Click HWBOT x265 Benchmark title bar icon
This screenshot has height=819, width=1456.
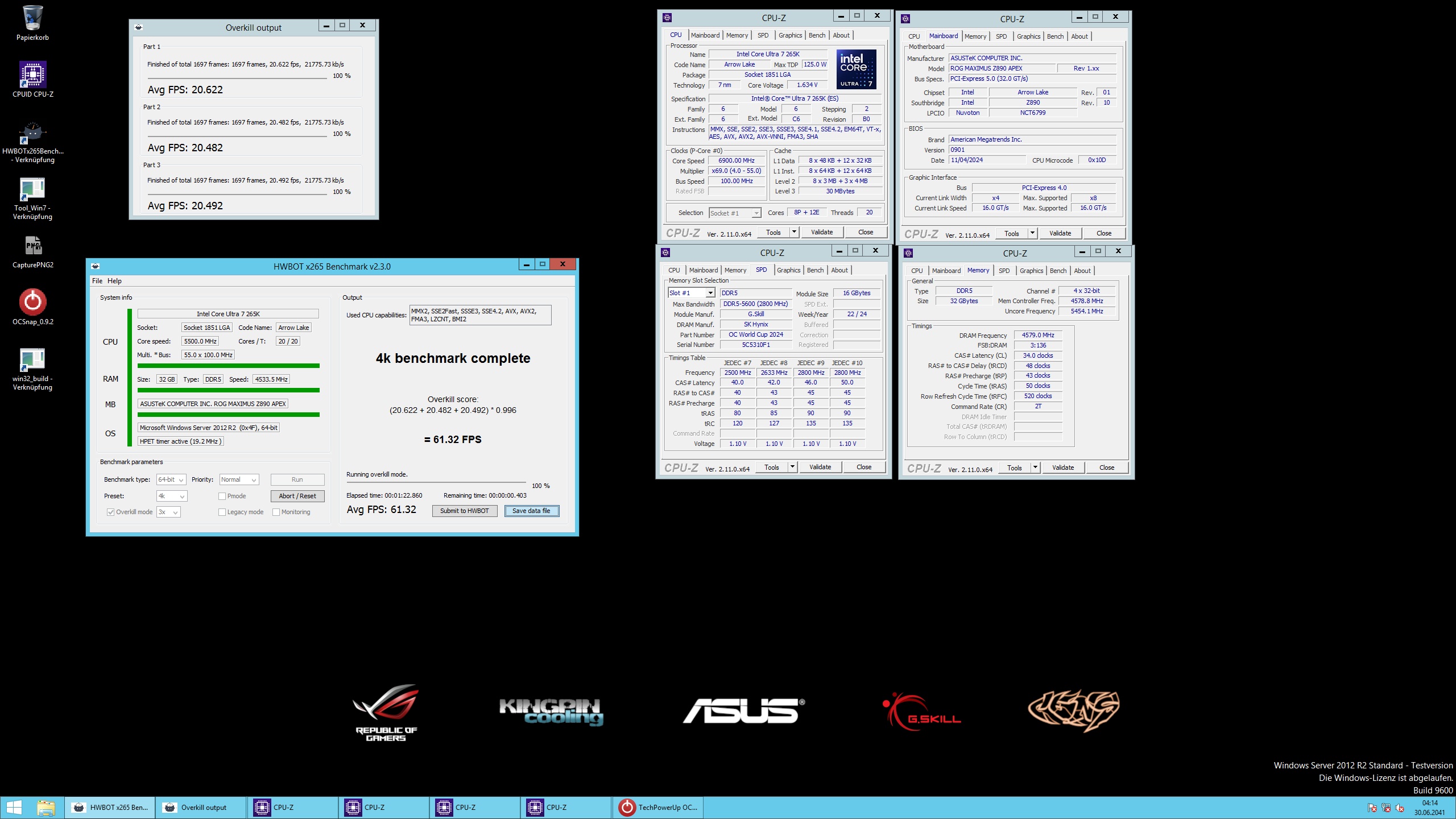(x=95, y=266)
